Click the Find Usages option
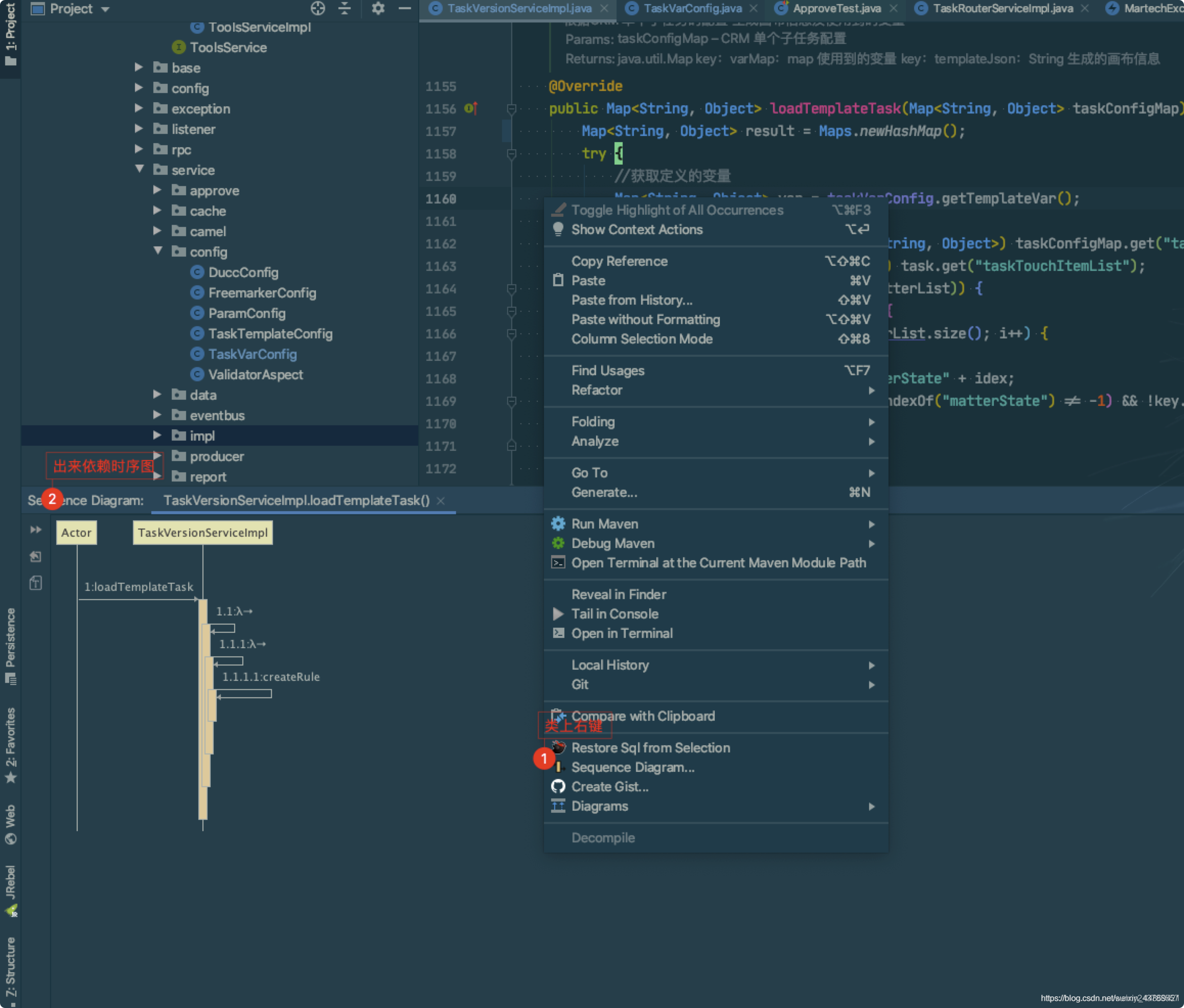 click(x=607, y=371)
